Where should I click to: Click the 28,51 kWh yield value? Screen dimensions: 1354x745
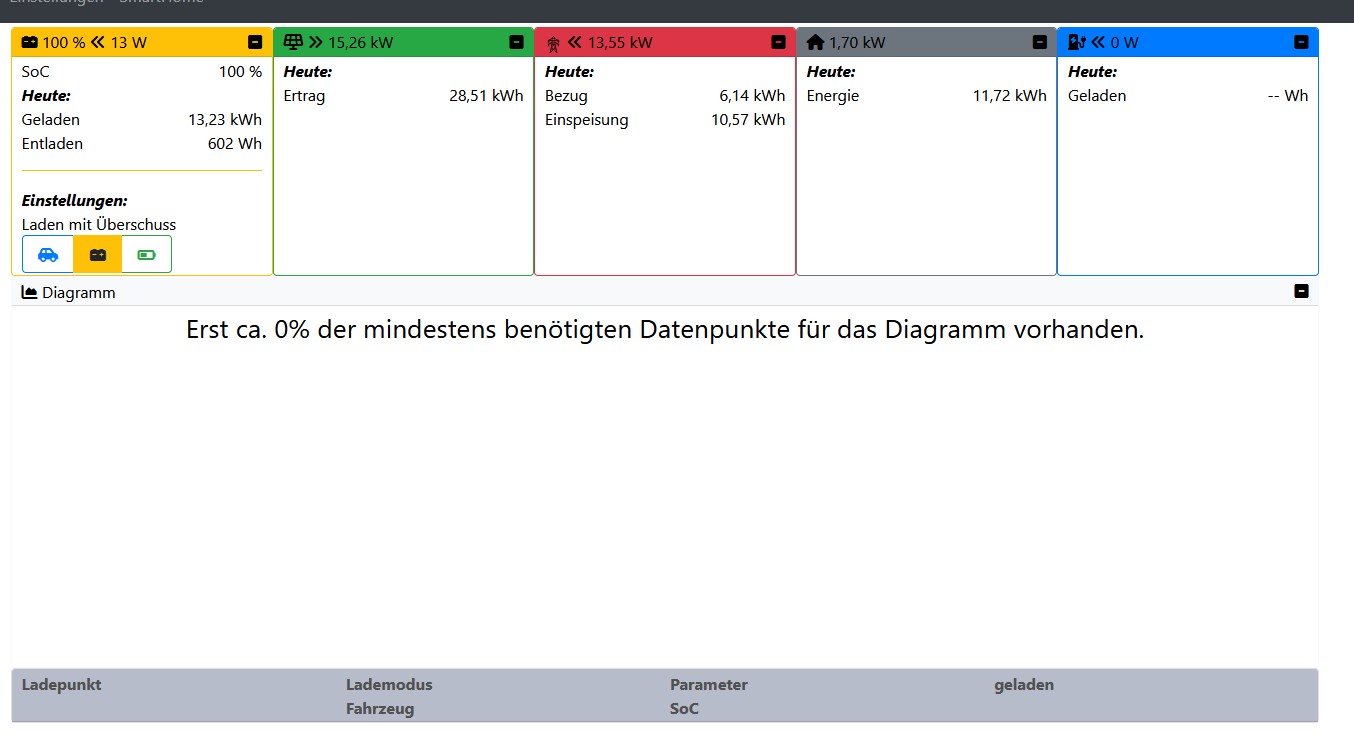[486, 96]
